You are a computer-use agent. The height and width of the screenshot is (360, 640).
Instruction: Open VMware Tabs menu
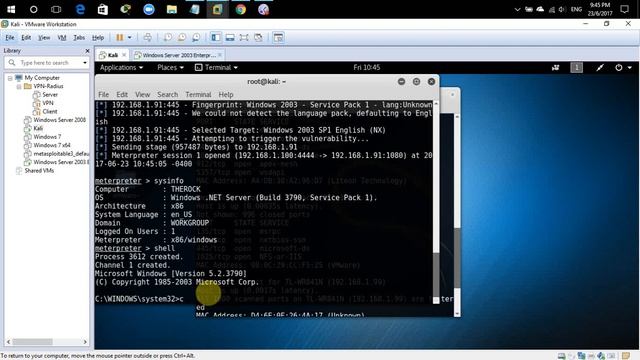79,38
